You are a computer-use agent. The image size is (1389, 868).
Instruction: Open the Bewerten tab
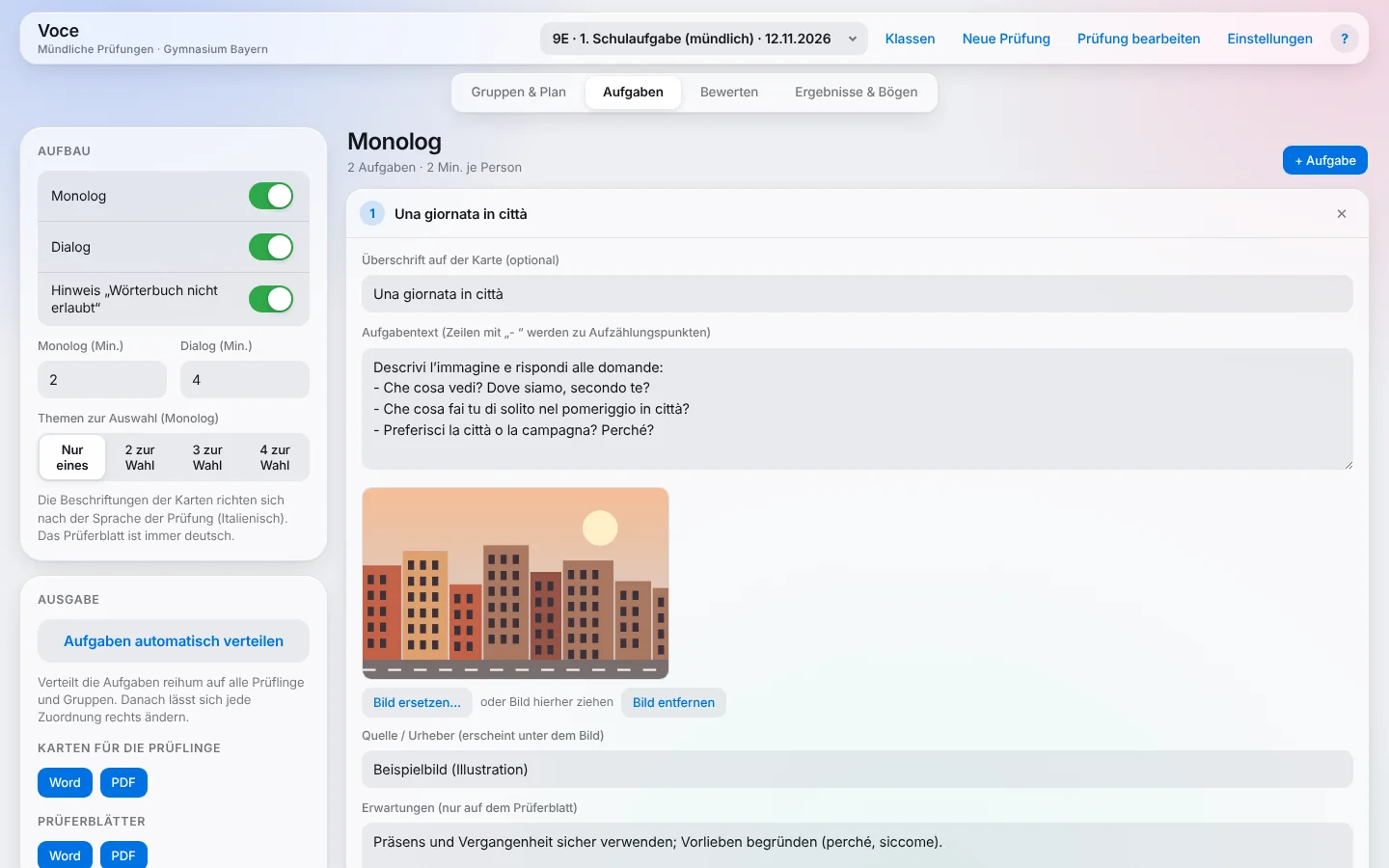click(x=729, y=93)
